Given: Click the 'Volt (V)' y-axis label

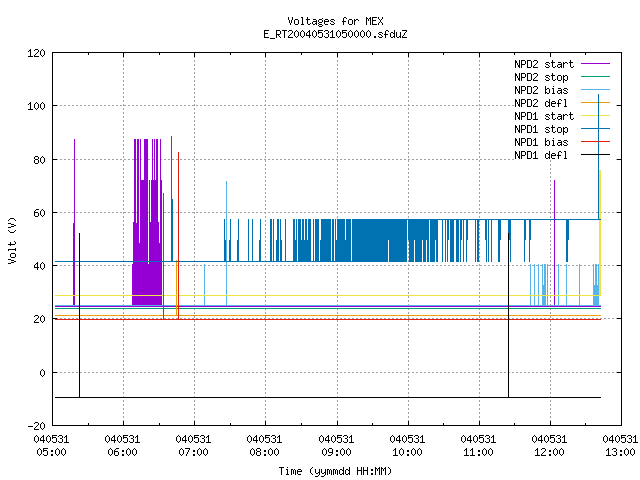Looking at the screenshot, I should (x=12, y=240).
